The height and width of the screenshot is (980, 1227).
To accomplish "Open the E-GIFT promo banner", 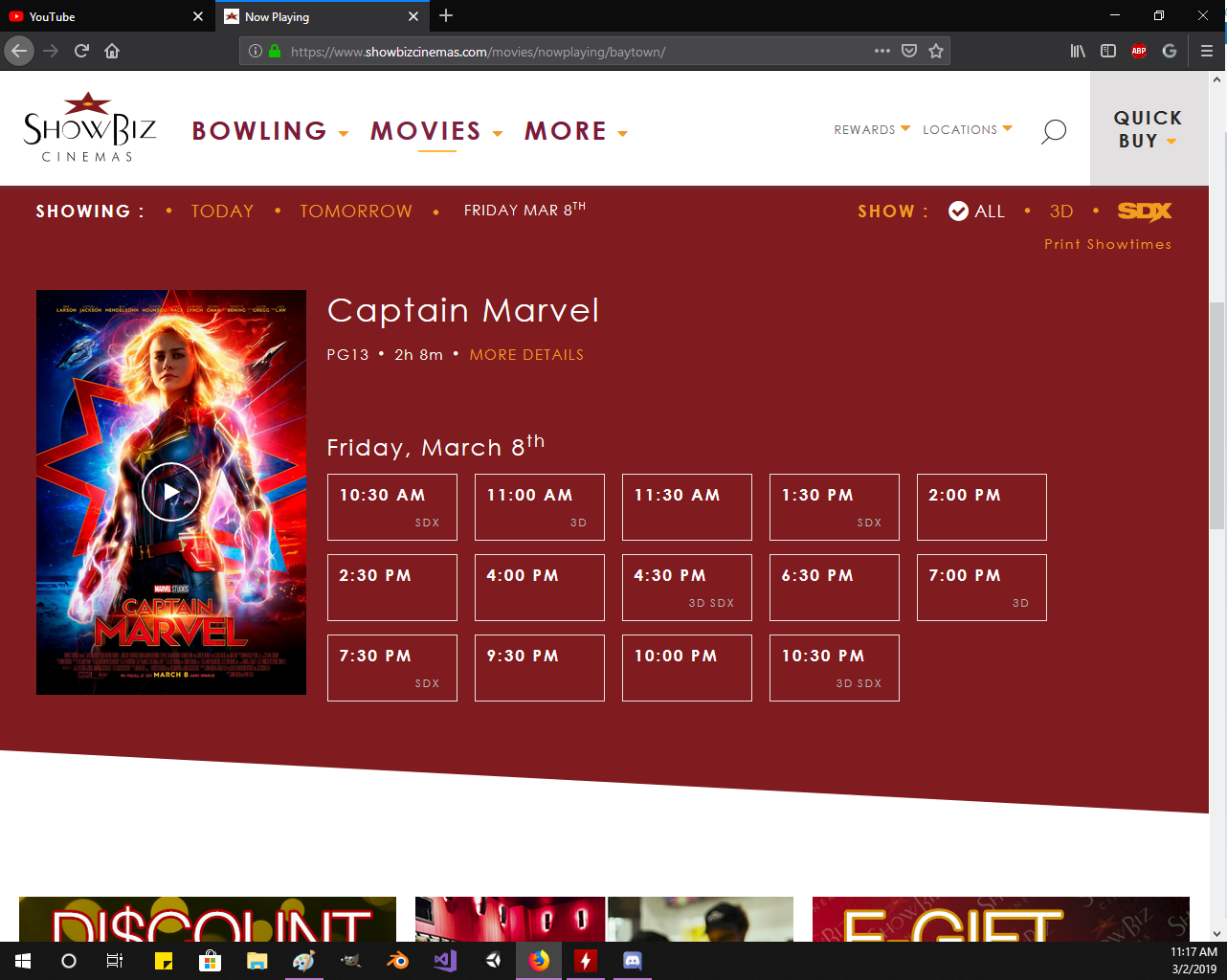I will (1000, 919).
